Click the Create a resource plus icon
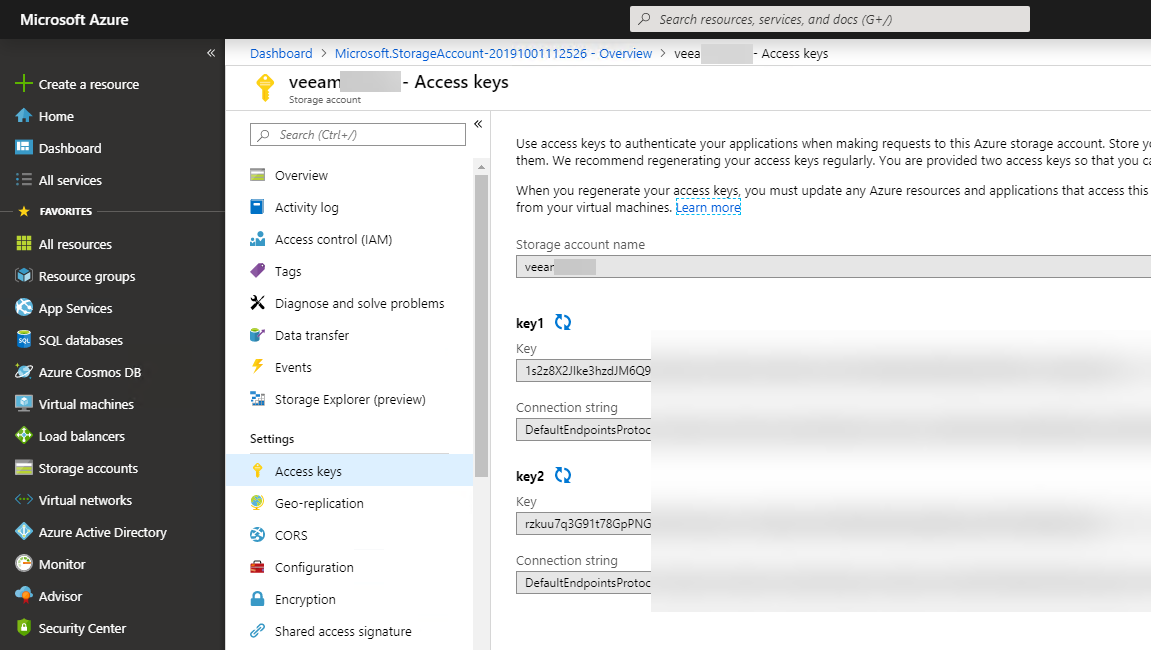This screenshot has width=1151, height=650. [x=23, y=84]
